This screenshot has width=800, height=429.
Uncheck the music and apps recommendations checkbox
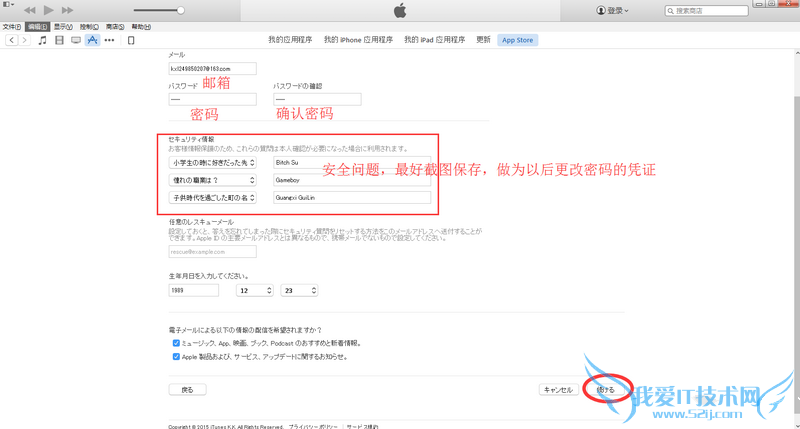176,343
